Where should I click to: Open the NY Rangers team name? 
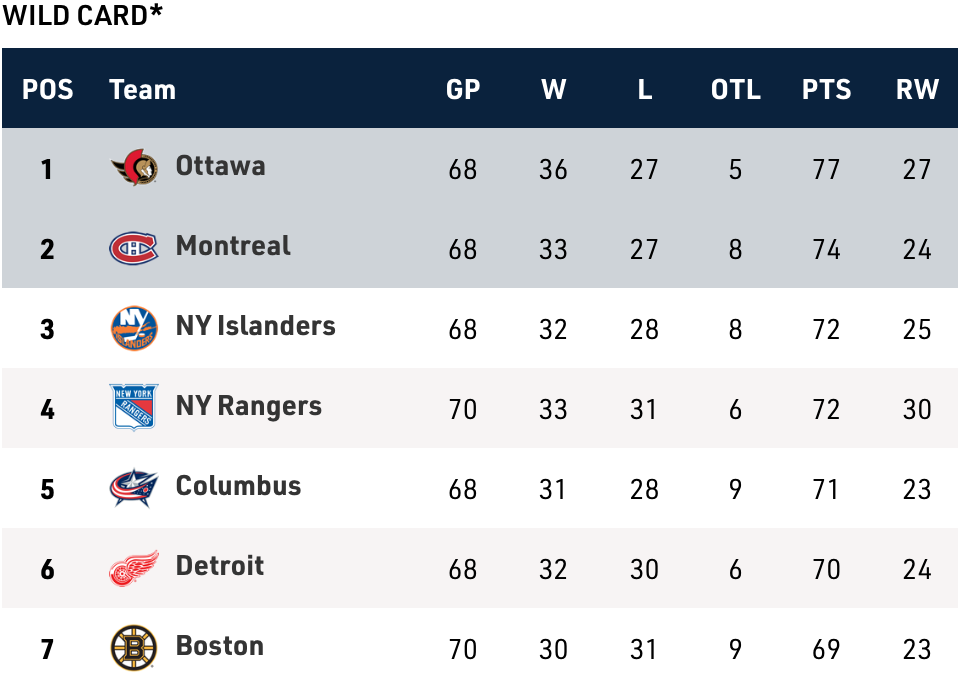tap(248, 405)
